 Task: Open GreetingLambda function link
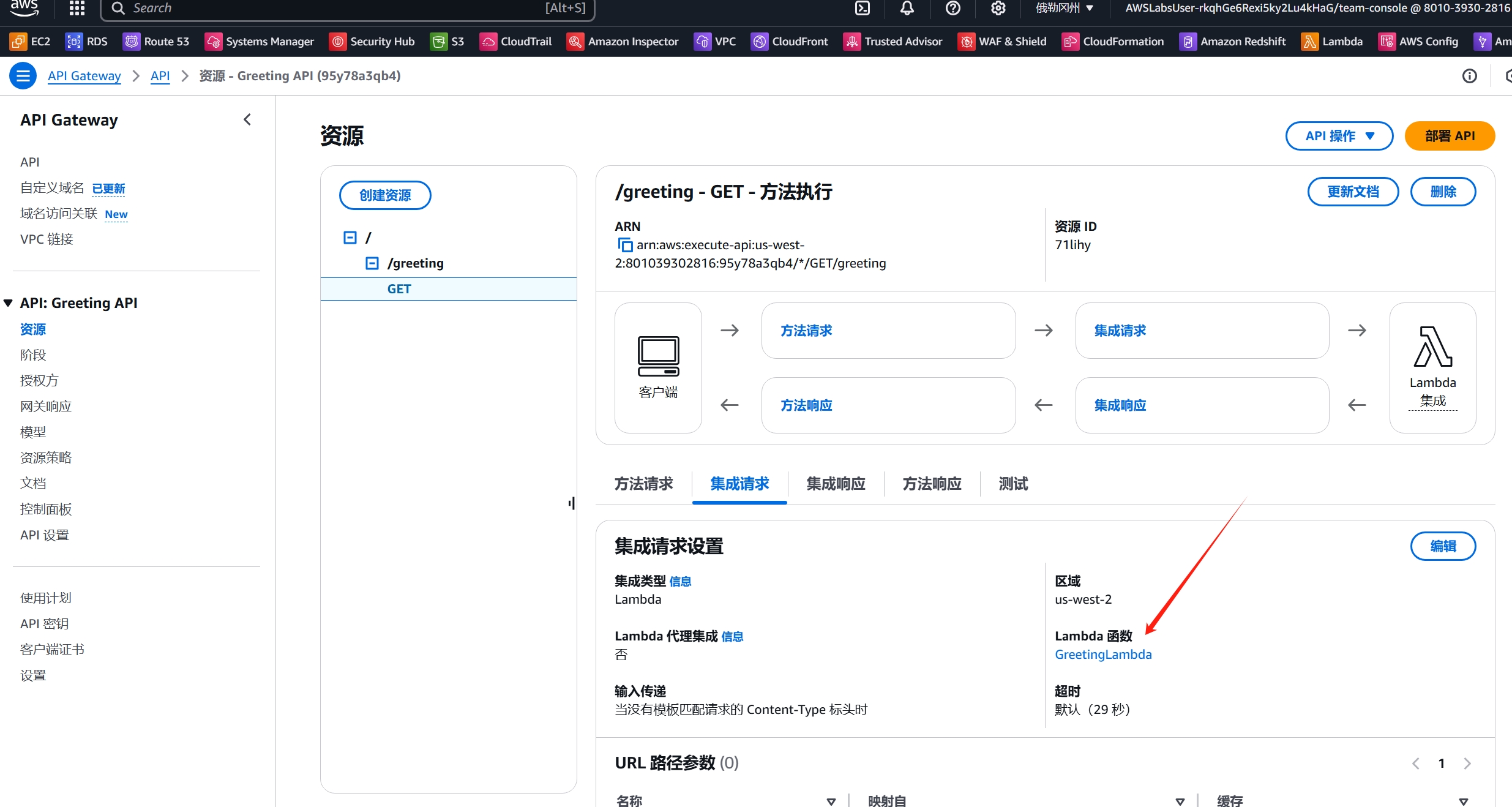click(1103, 654)
